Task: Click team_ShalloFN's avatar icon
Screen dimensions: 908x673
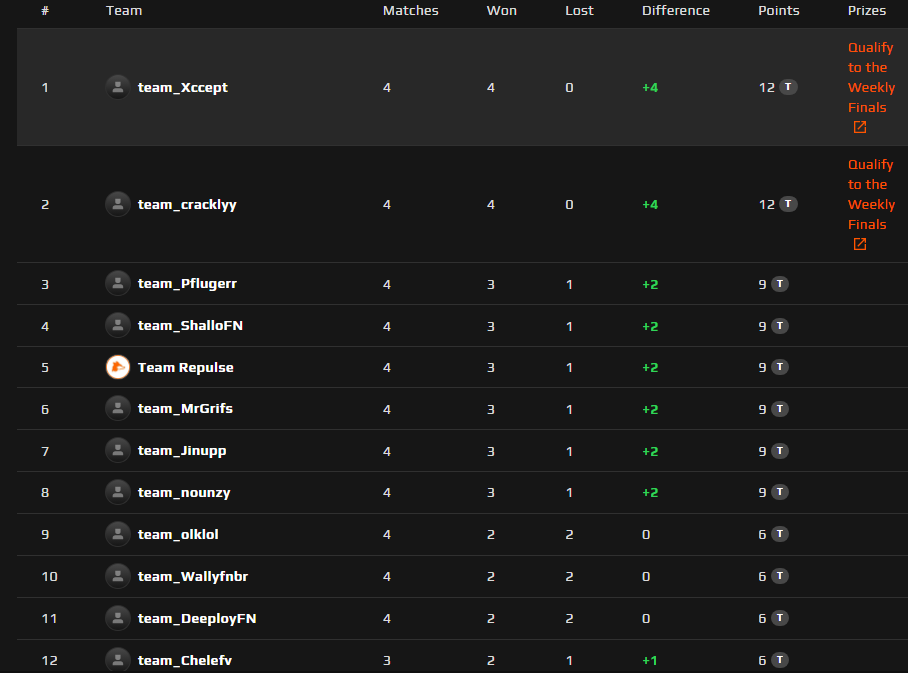Action: (x=118, y=325)
